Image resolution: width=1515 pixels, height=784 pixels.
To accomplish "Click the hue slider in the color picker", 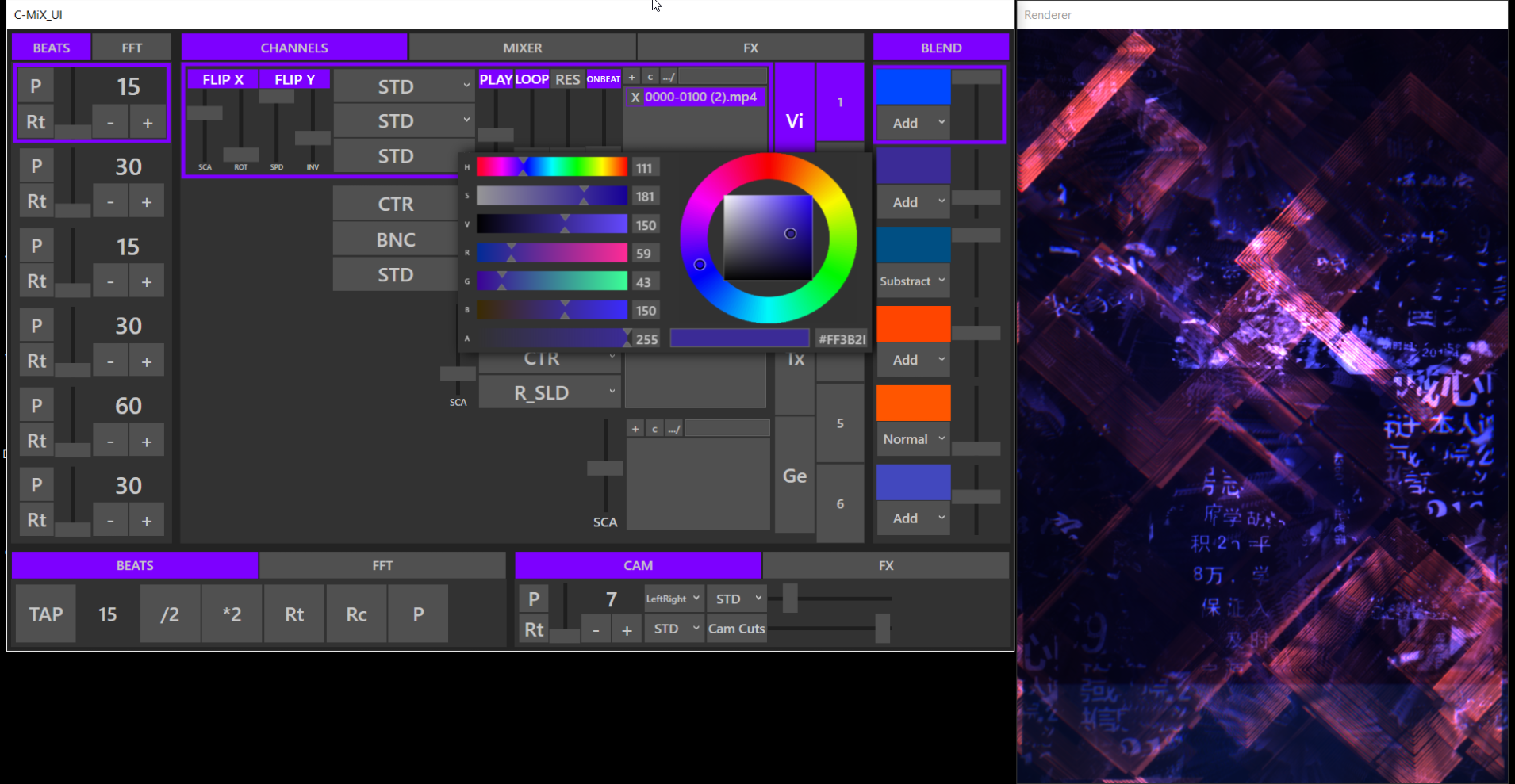I will [551, 166].
